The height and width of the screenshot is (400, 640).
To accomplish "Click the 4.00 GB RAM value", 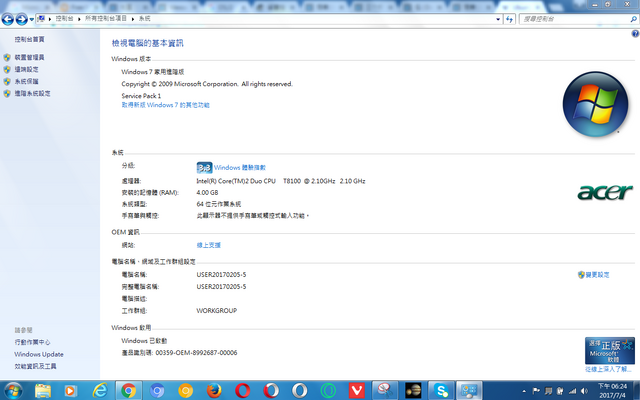I will (207, 192).
